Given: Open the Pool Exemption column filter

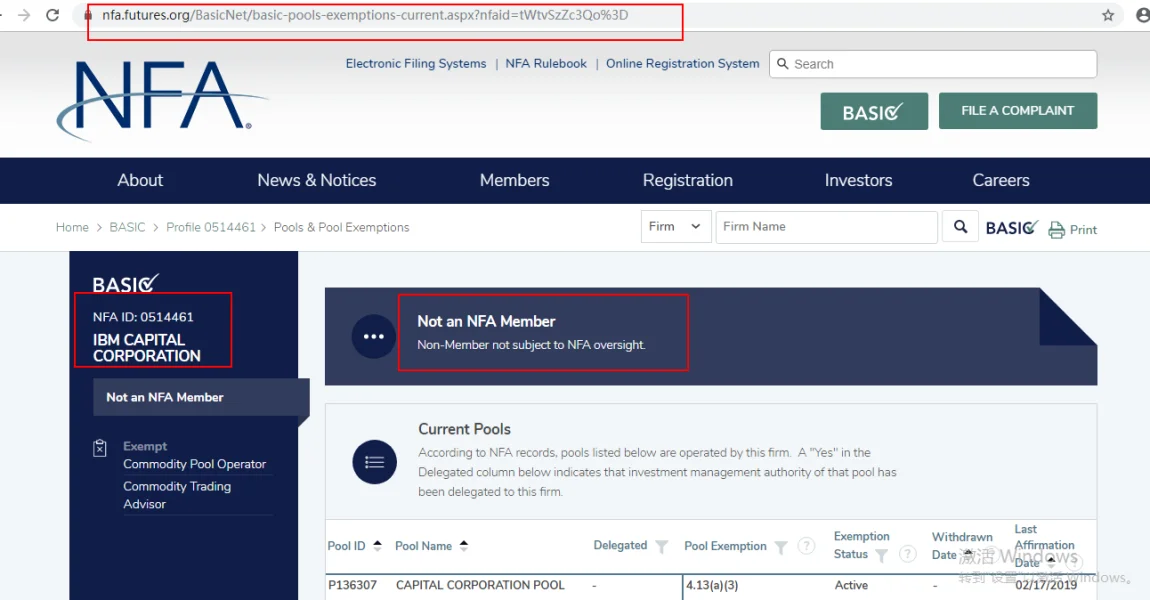Looking at the screenshot, I should (781, 547).
